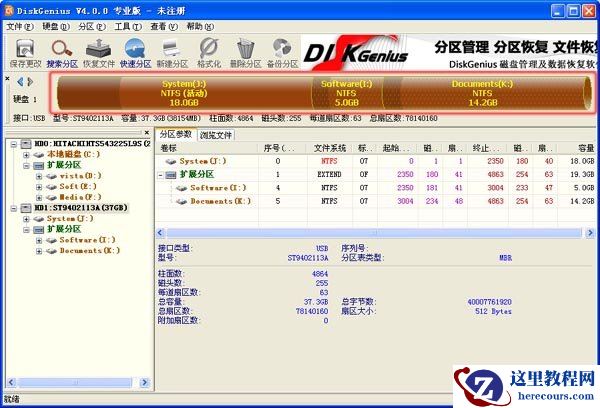
Task: Select vista(D:) in the disk tree
Action: coord(80,176)
